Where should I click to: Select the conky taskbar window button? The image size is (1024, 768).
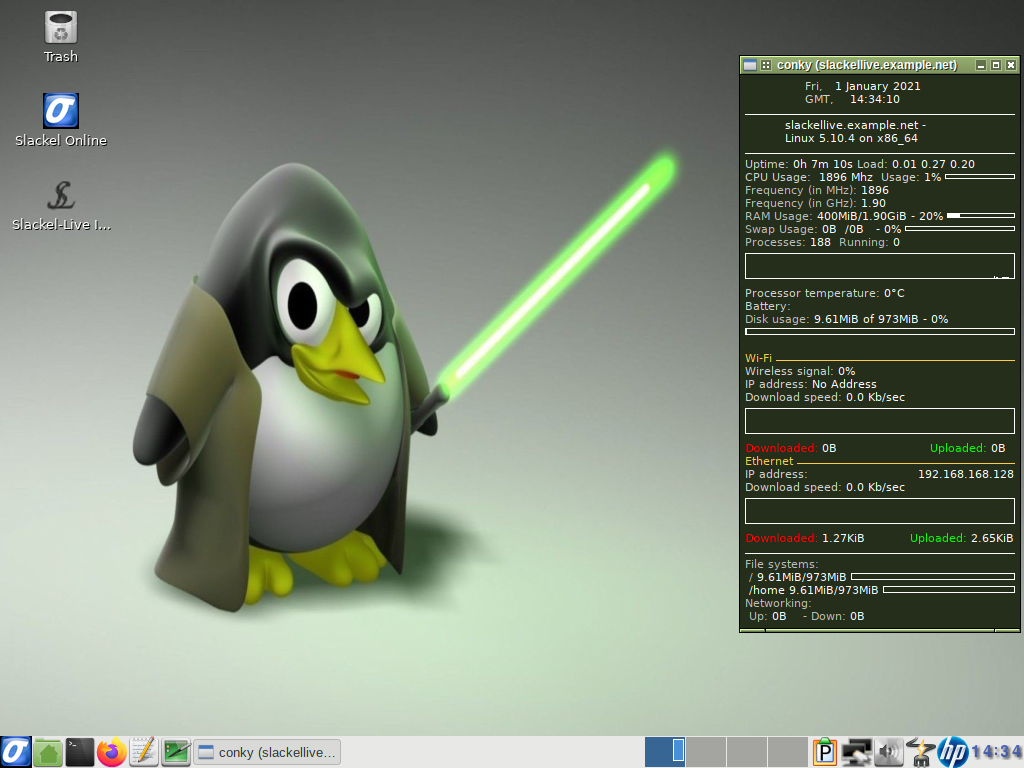coord(267,752)
